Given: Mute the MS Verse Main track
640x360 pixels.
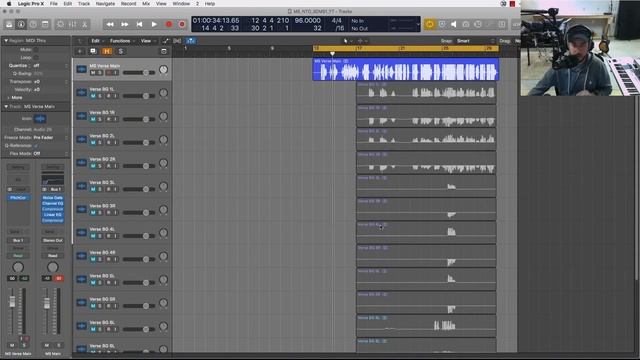Looking at the screenshot, I should pyautogui.click(x=93, y=73).
